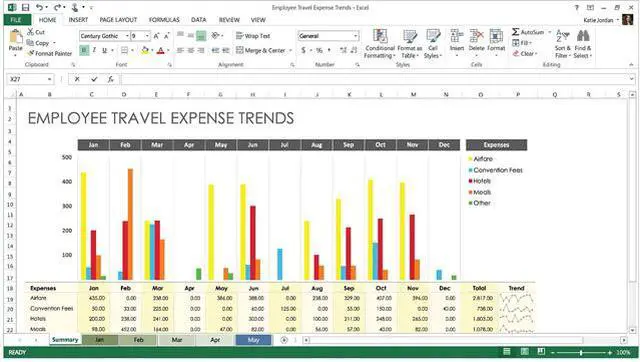Click the Clear eraser command

pyautogui.click(x=525, y=53)
